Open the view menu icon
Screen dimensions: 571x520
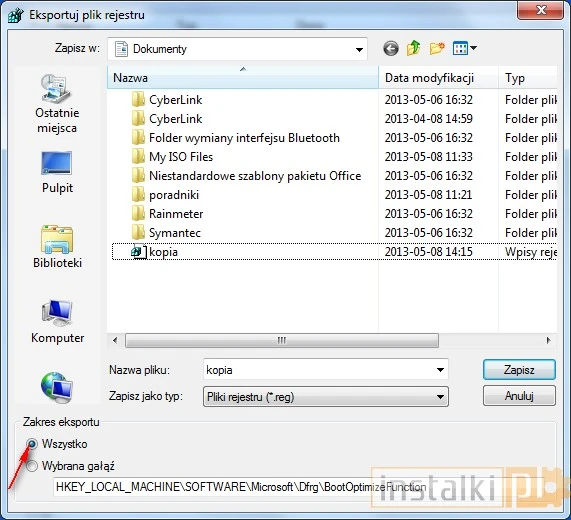tap(464, 48)
